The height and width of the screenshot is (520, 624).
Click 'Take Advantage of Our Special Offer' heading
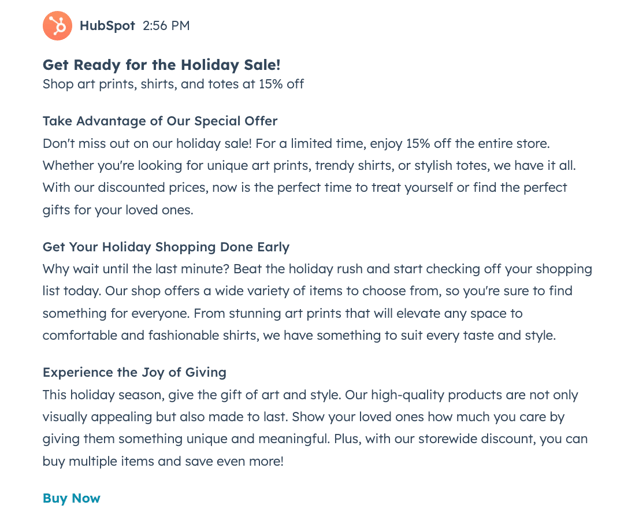164,121
